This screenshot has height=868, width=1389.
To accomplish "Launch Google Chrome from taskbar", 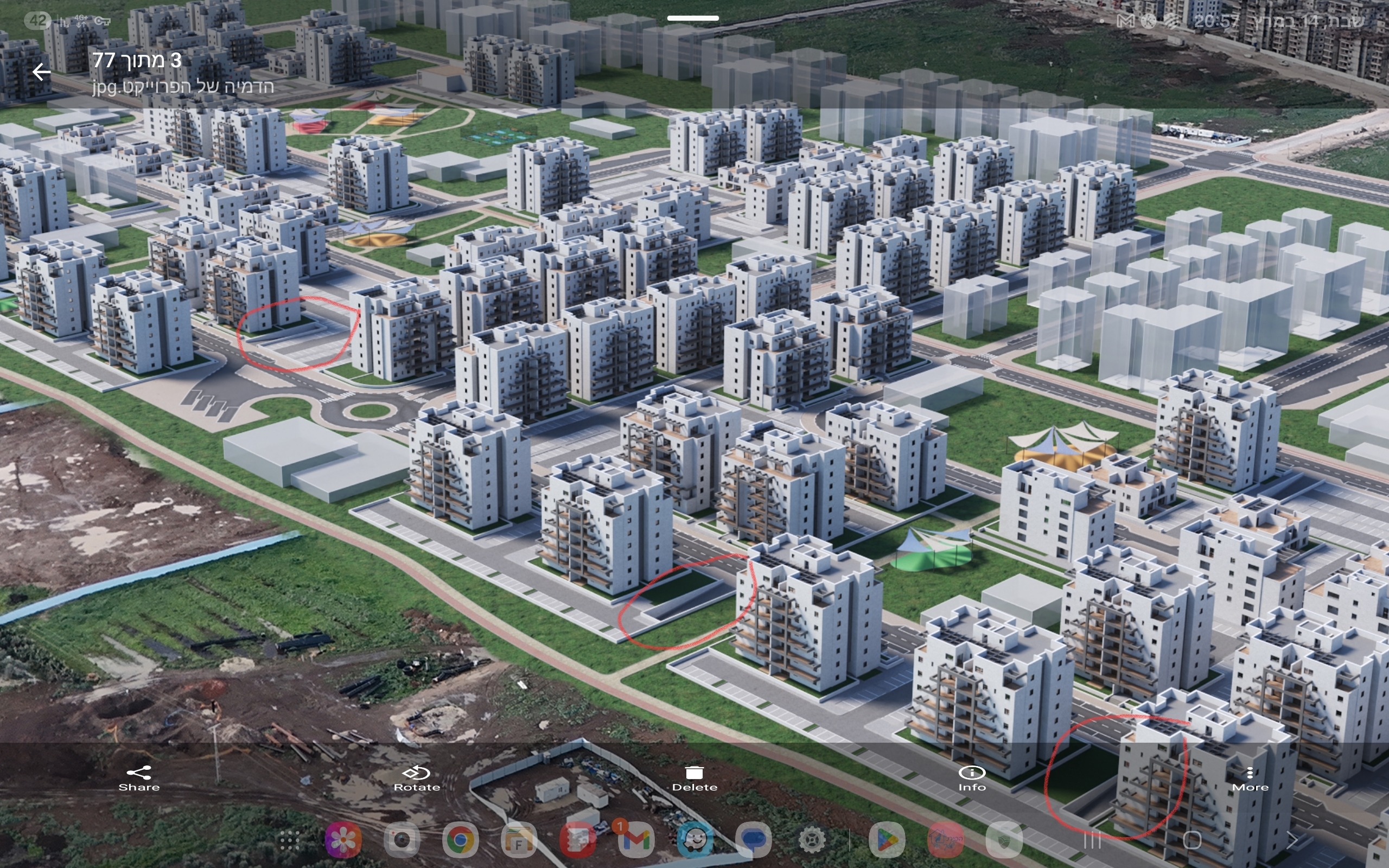I will tap(460, 840).
